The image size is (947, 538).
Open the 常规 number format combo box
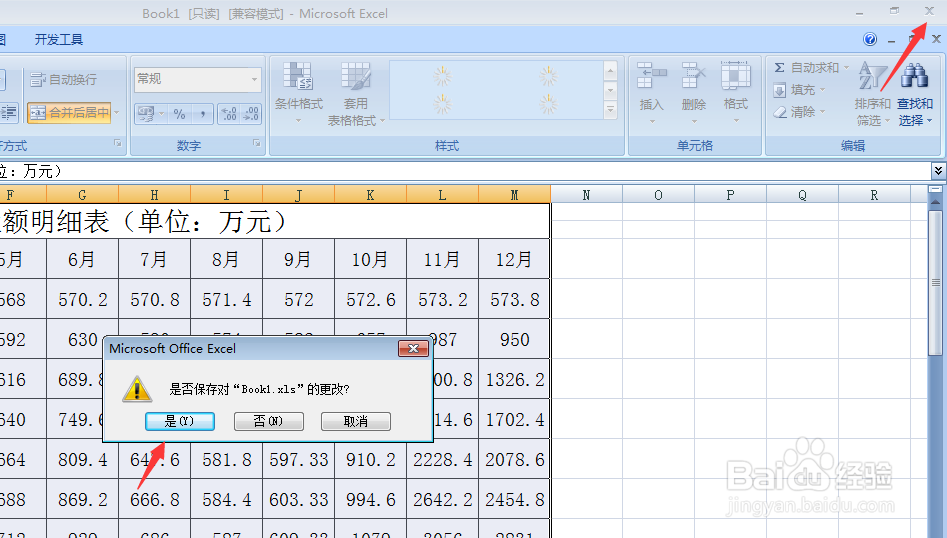tap(197, 79)
